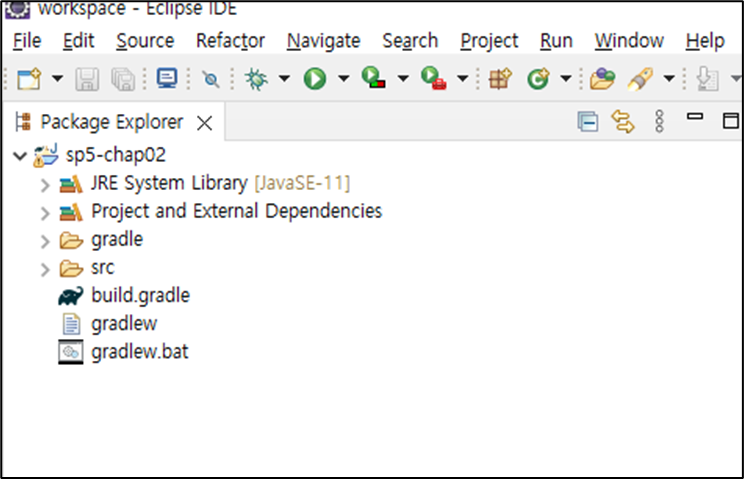Select the gradlew file
The image size is (744, 479).
click(x=124, y=324)
